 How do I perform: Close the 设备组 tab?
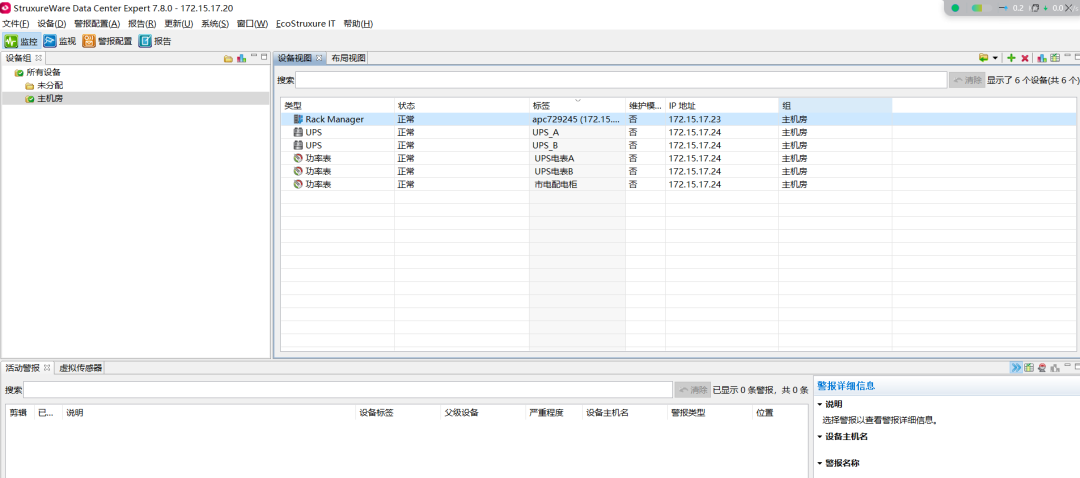[39, 58]
